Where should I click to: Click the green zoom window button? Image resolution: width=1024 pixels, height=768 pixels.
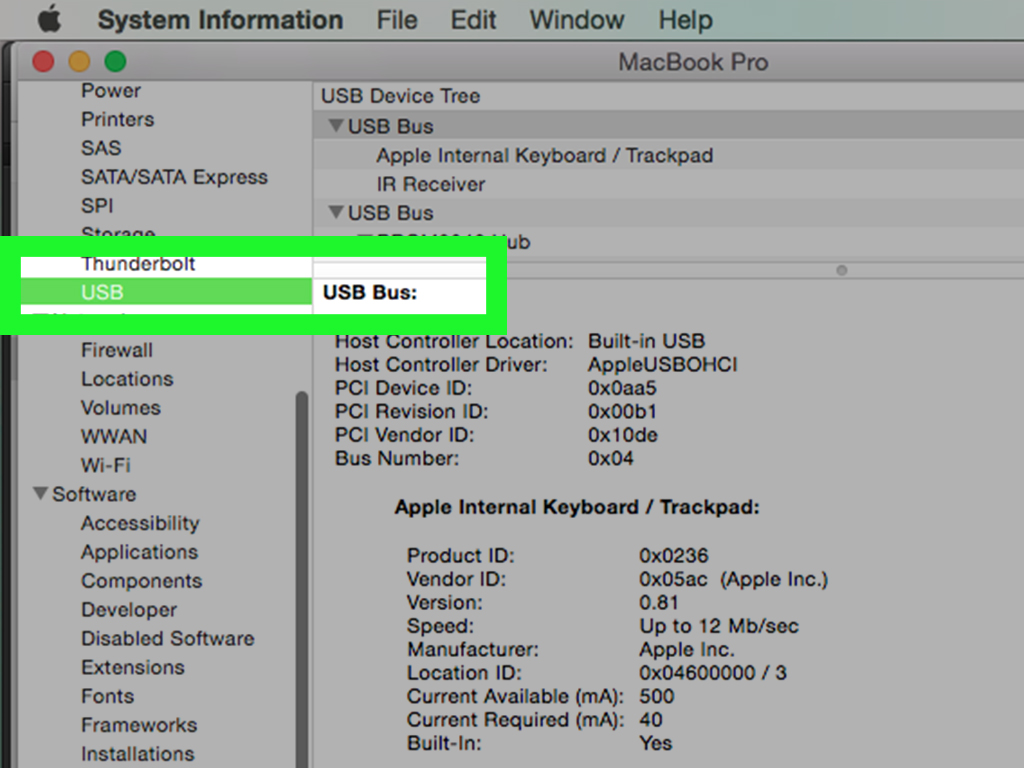pos(116,61)
